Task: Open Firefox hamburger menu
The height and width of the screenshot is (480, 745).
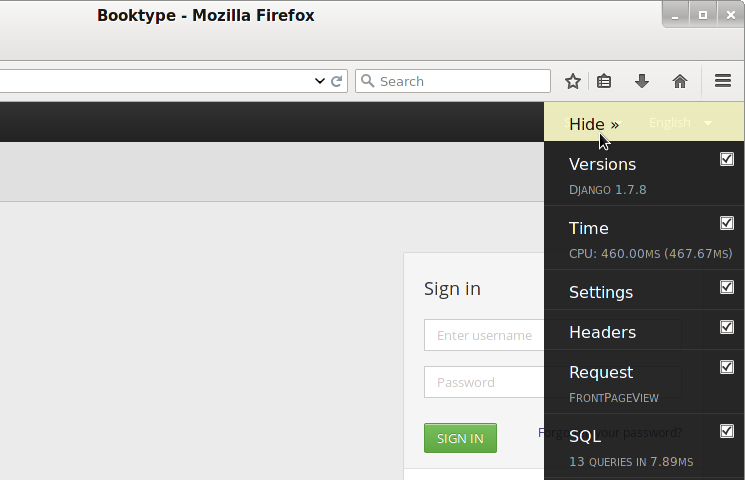Action: pyautogui.click(x=723, y=81)
